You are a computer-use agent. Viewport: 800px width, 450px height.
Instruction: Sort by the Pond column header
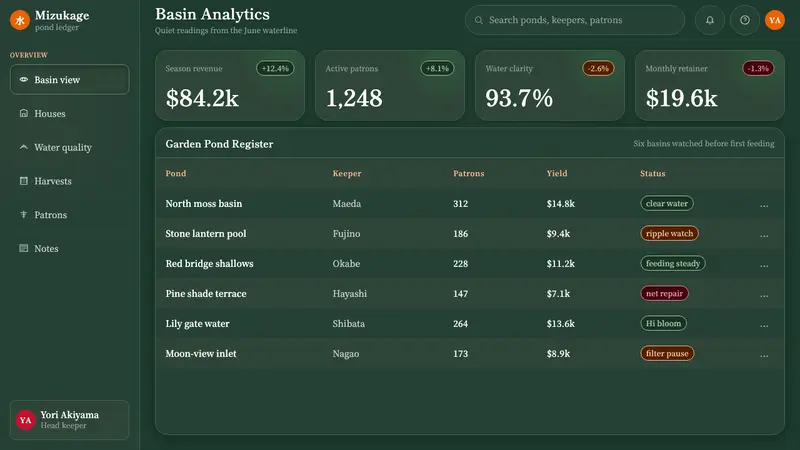pyautogui.click(x=176, y=173)
